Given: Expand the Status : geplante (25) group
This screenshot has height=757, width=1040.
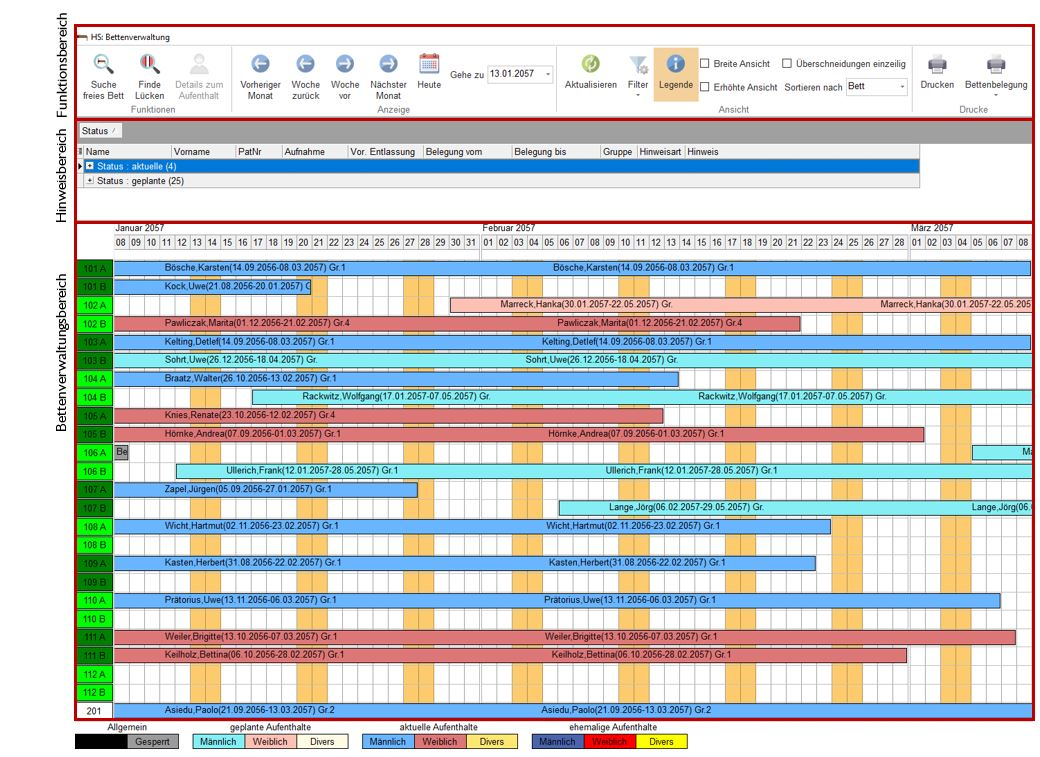Looking at the screenshot, I should click(90, 181).
